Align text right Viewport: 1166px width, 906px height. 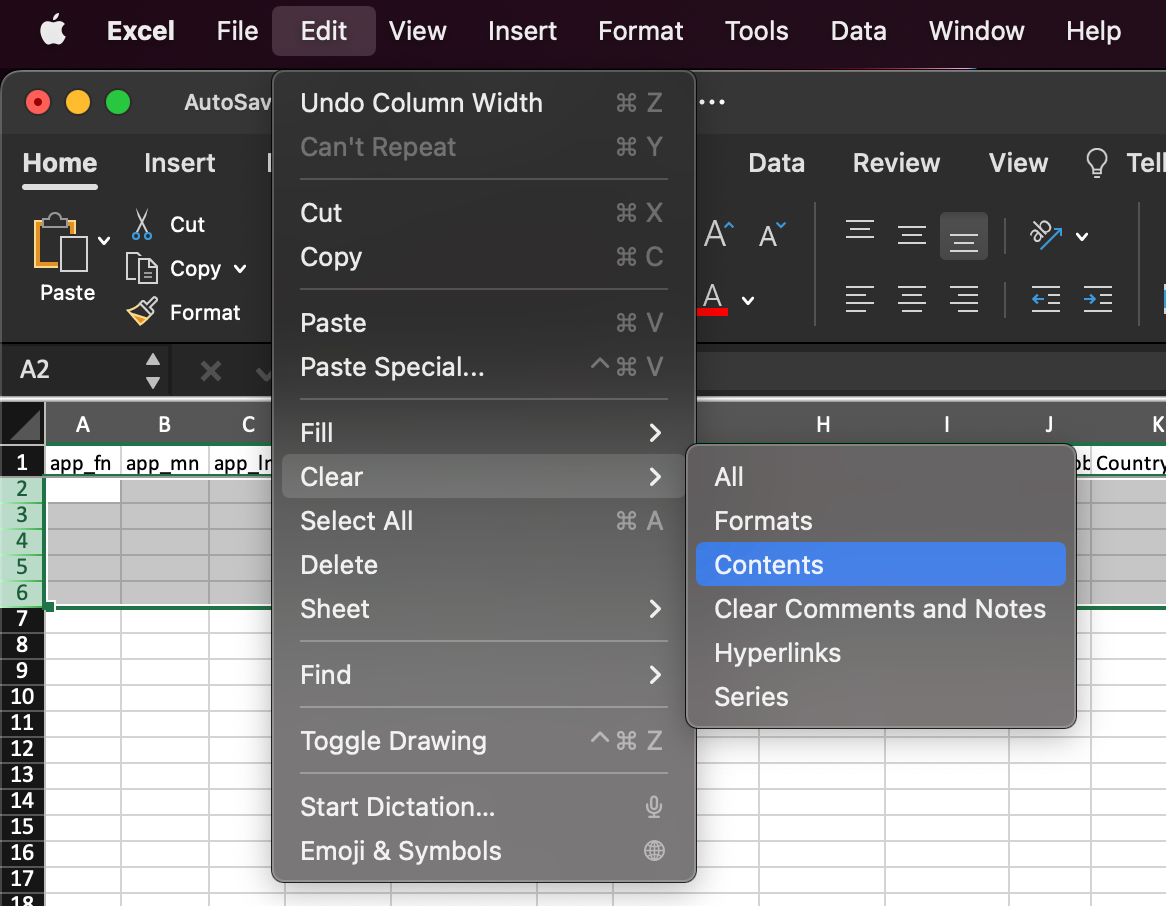964,299
